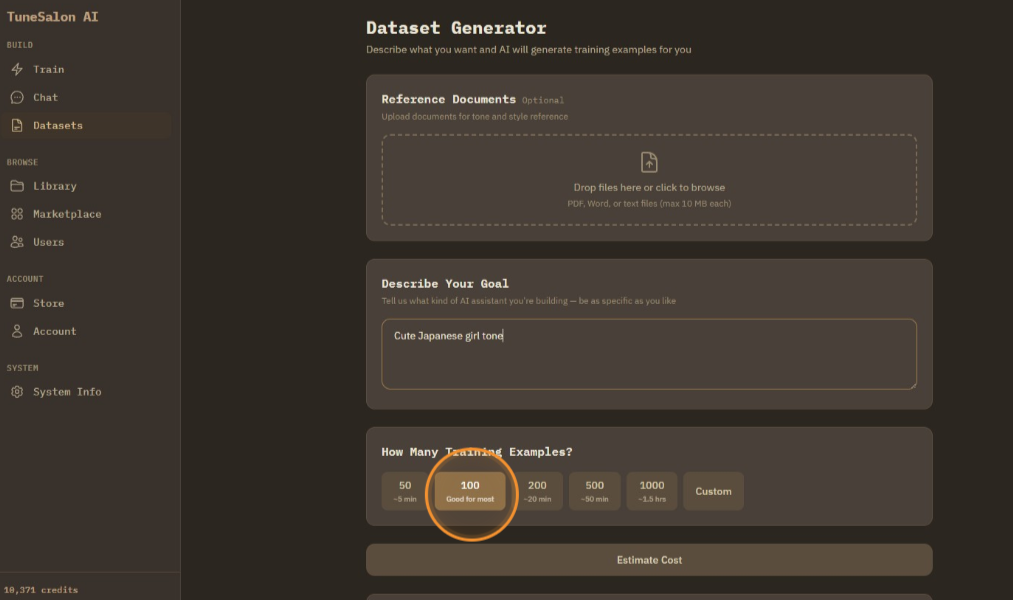Click the Account person icon
The image size is (1013, 600).
(17, 331)
